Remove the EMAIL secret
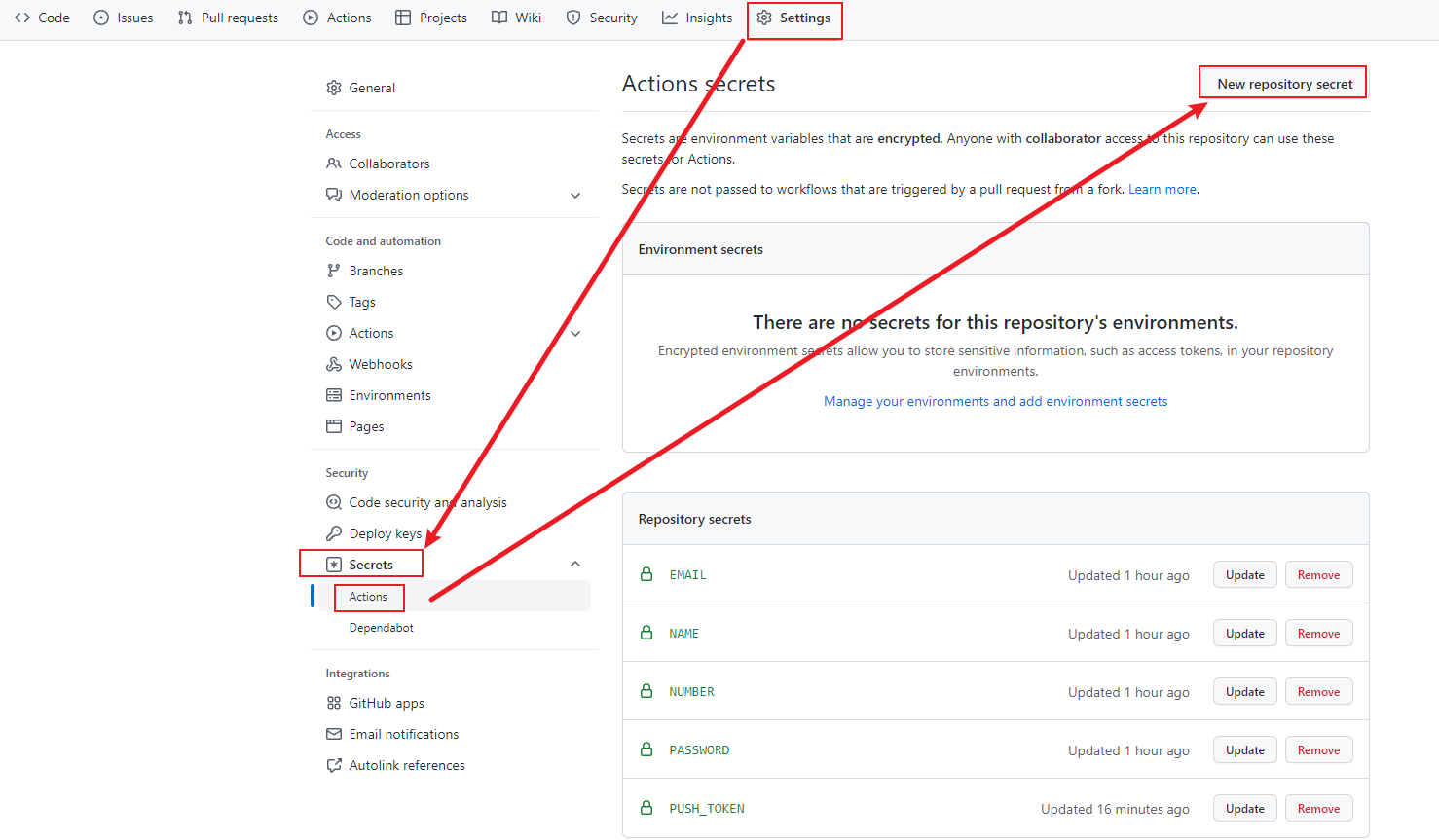 [x=1319, y=575]
